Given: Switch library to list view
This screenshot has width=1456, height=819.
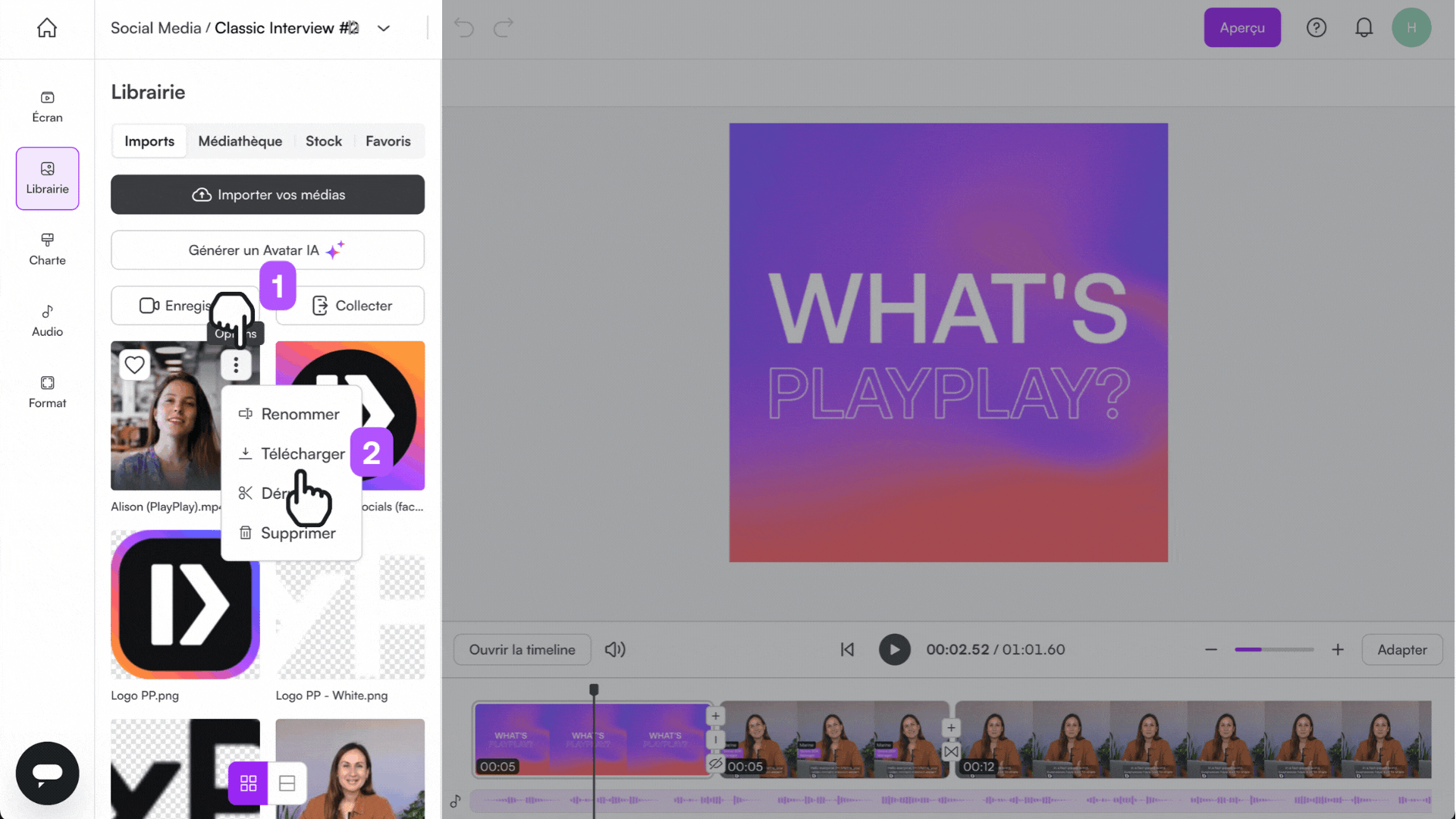Looking at the screenshot, I should point(287,783).
